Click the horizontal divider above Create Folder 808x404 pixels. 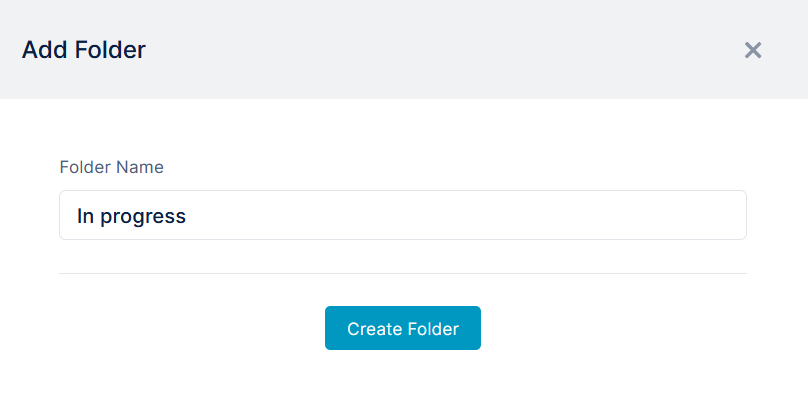click(402, 274)
